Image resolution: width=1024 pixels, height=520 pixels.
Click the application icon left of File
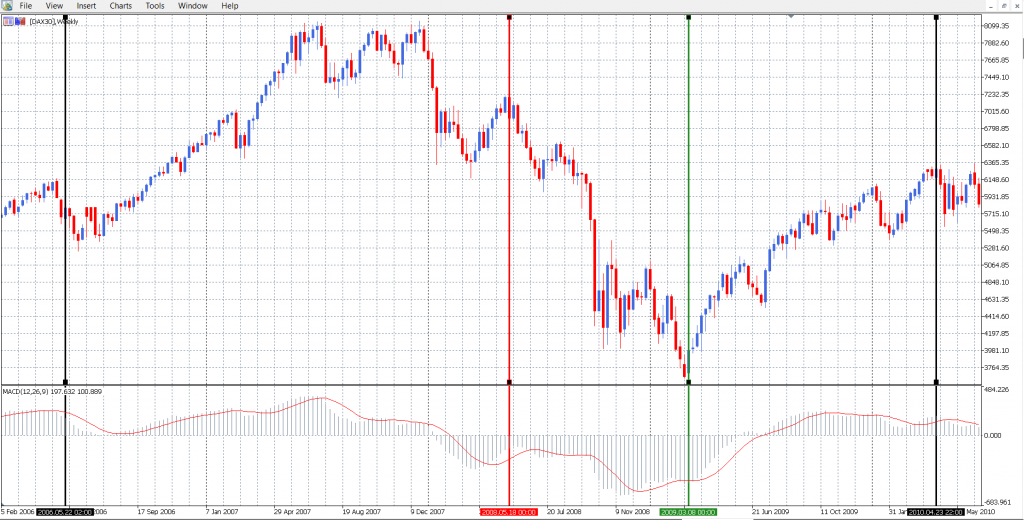point(7,6)
